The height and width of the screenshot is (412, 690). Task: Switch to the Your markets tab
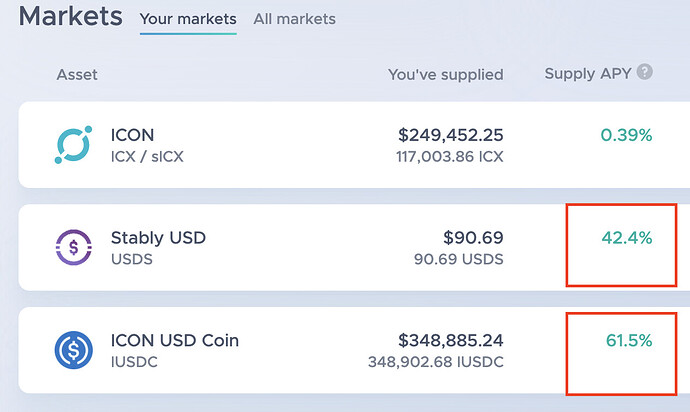click(188, 19)
